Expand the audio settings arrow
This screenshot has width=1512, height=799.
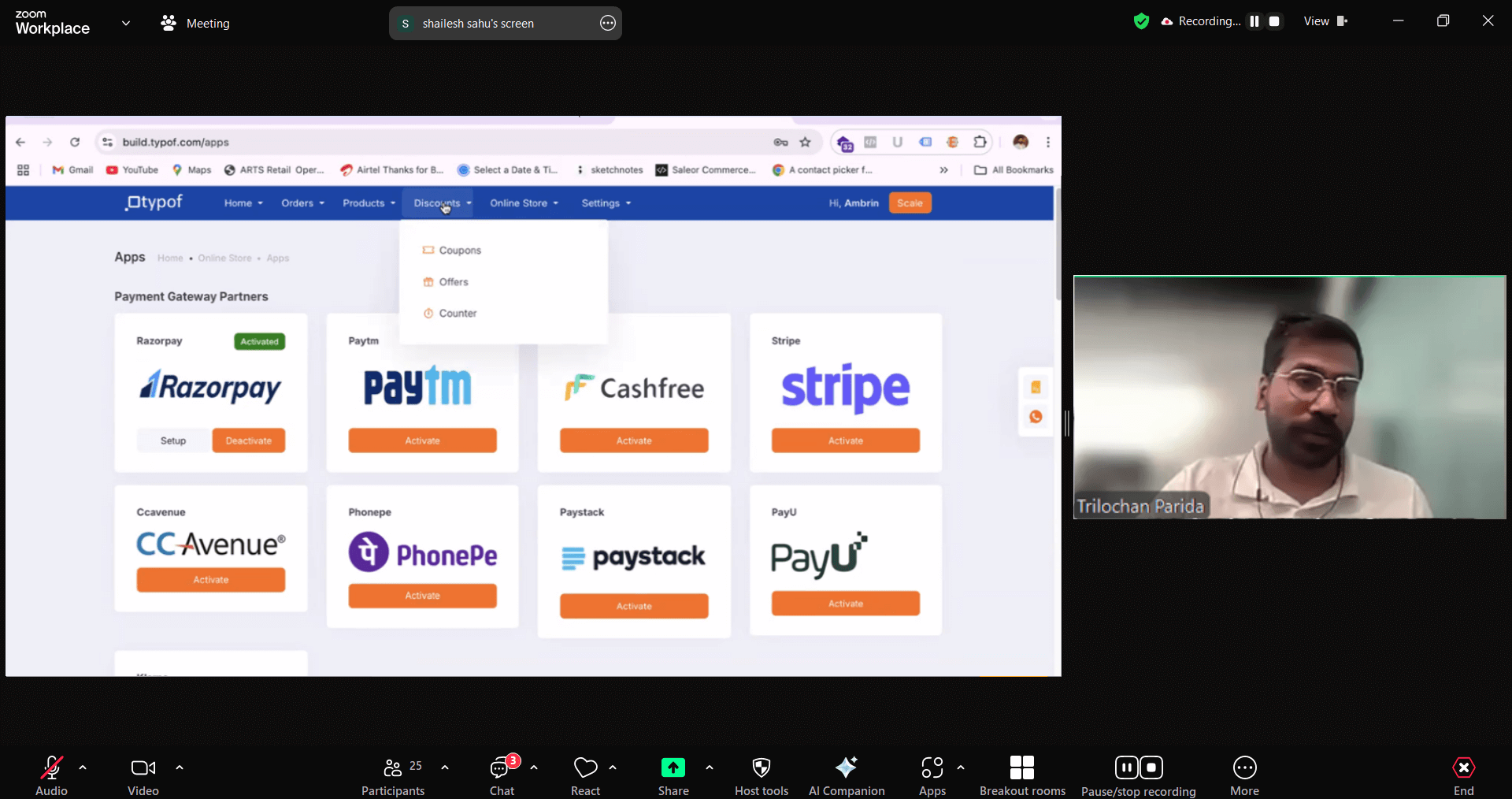pos(83,767)
